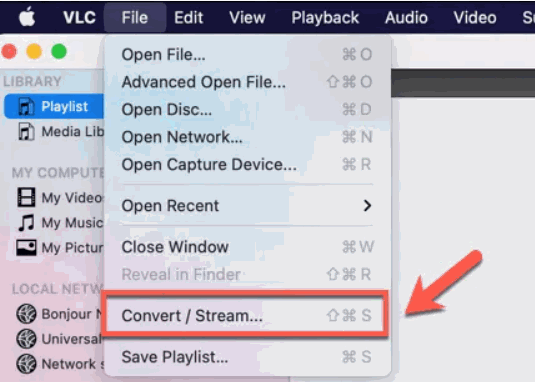Open the View menu
Viewport: 535px width, 382px height.
pyautogui.click(x=247, y=17)
